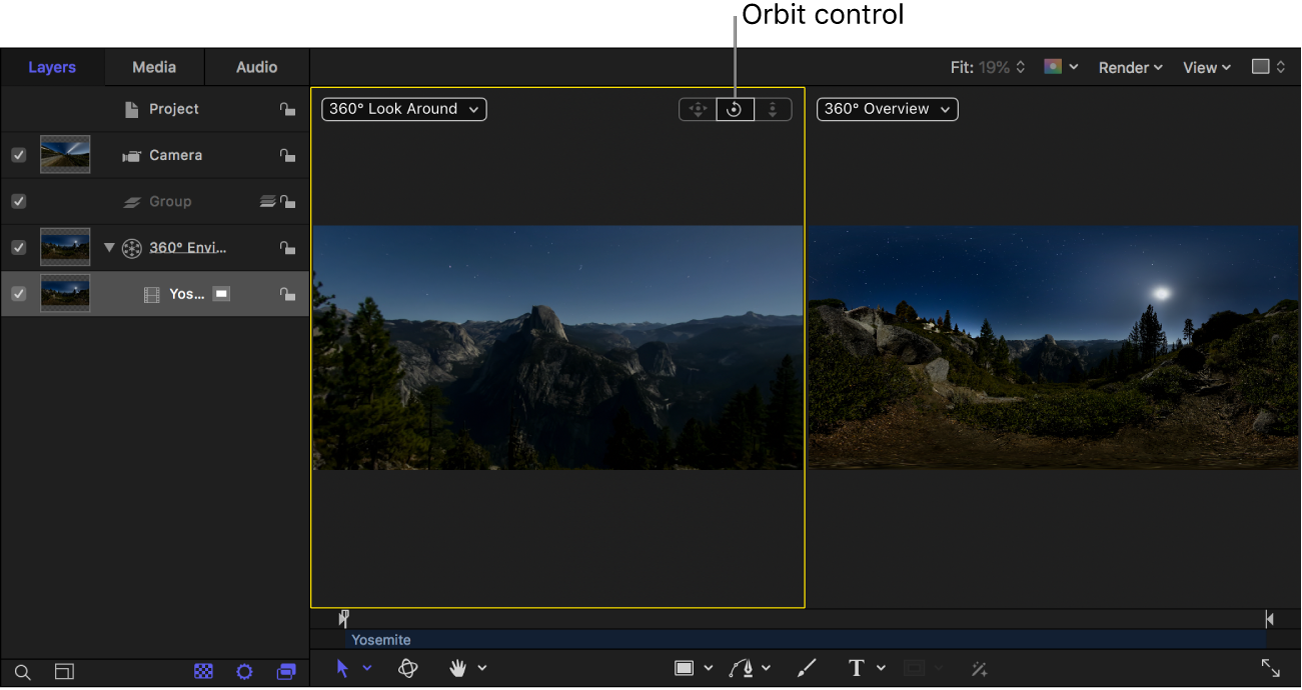Select the Paint Stroke brush tool

click(x=807, y=668)
